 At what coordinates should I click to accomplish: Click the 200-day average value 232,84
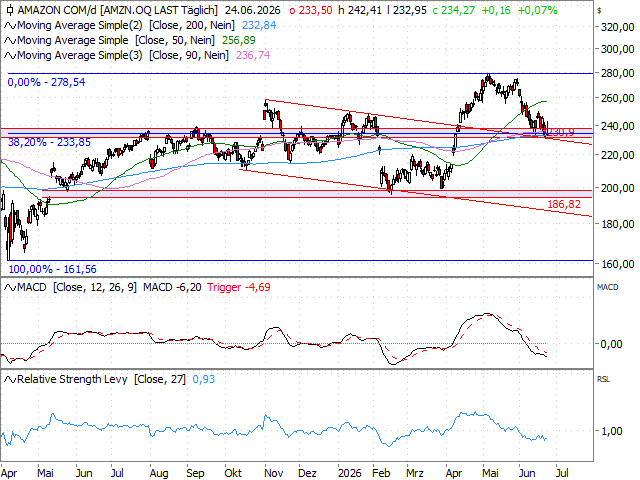click(259, 25)
